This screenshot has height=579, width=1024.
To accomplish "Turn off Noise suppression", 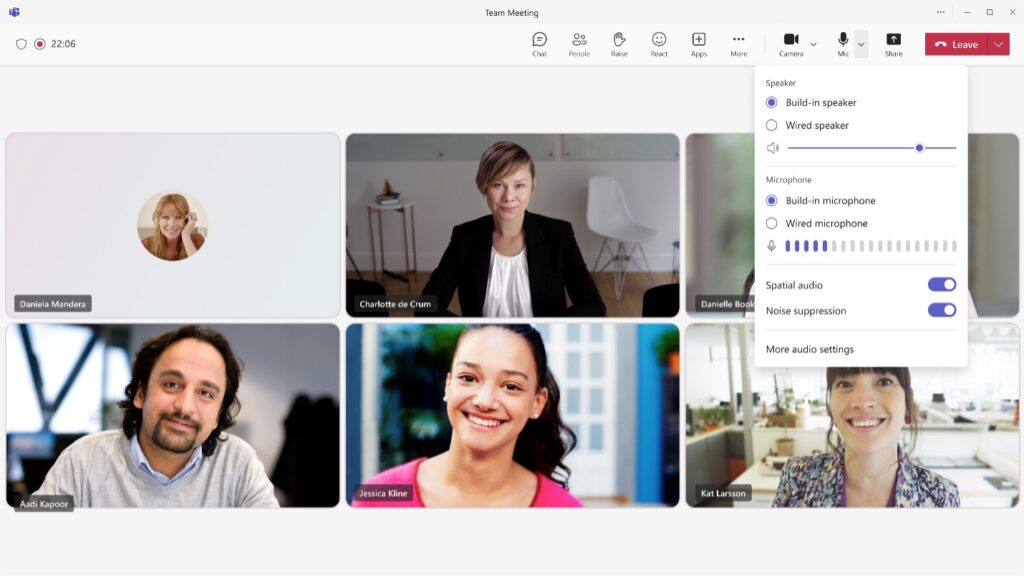I will point(941,311).
